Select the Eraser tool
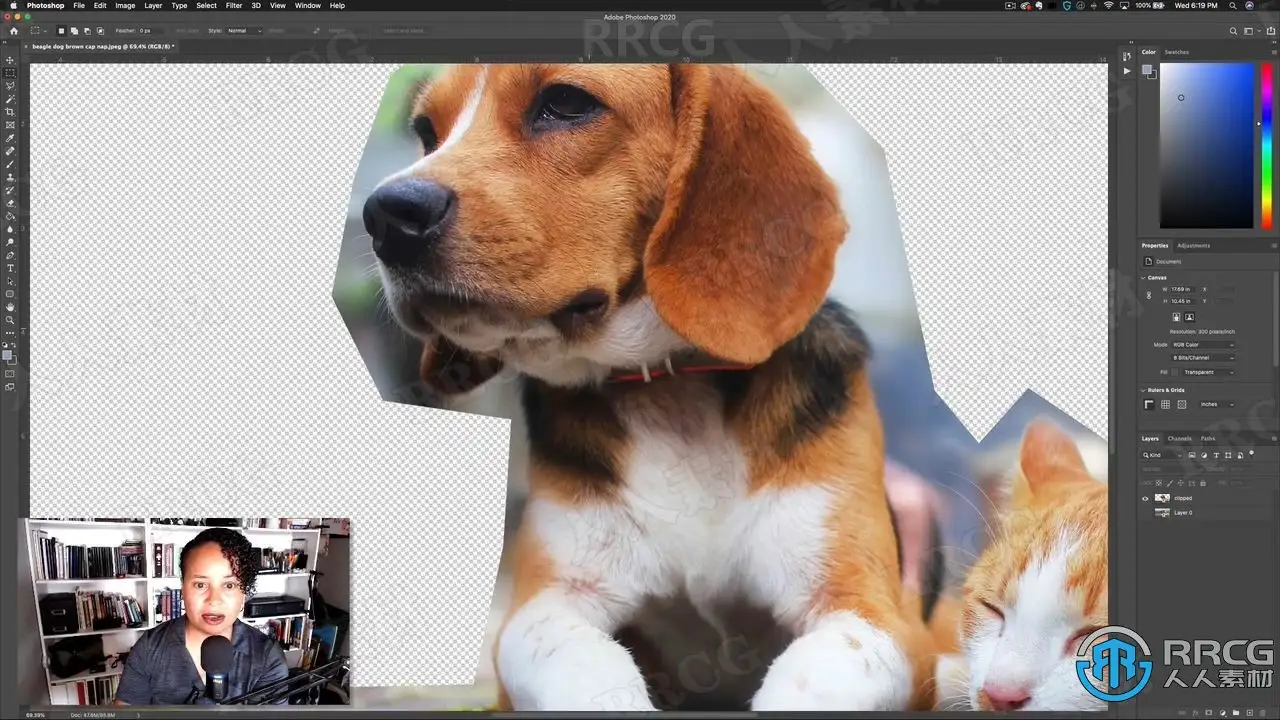 pyautogui.click(x=11, y=203)
